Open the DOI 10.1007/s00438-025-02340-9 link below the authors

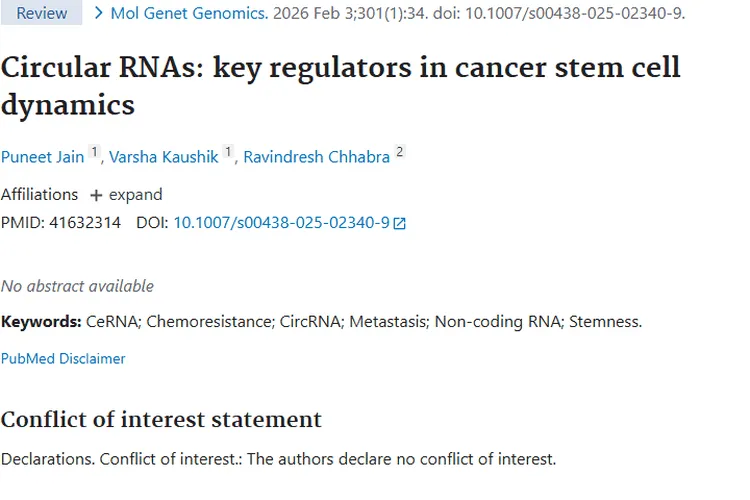click(281, 223)
